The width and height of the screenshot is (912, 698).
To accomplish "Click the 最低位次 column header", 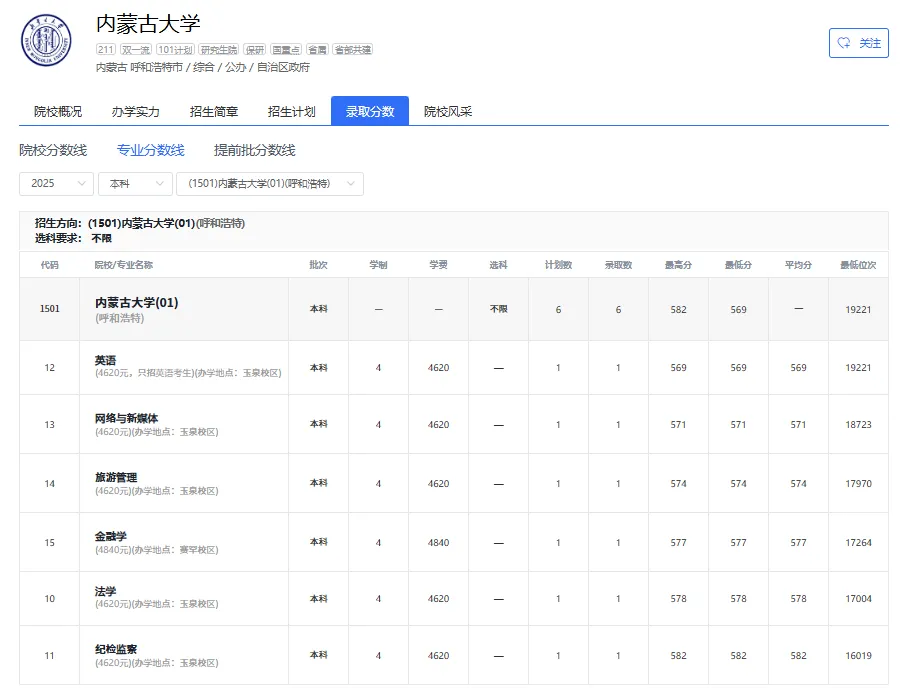I will pos(858,265).
